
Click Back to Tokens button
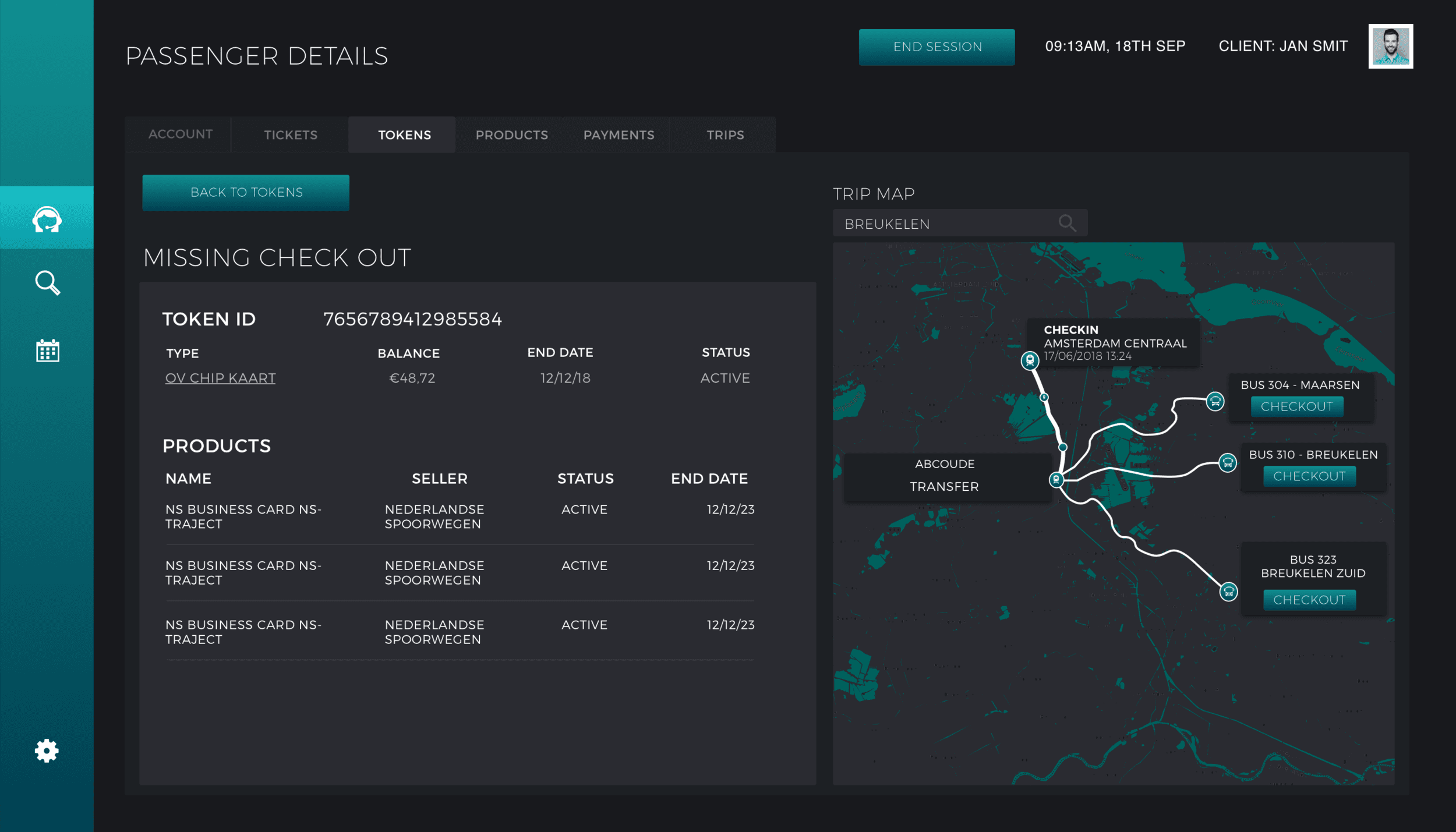point(246,193)
